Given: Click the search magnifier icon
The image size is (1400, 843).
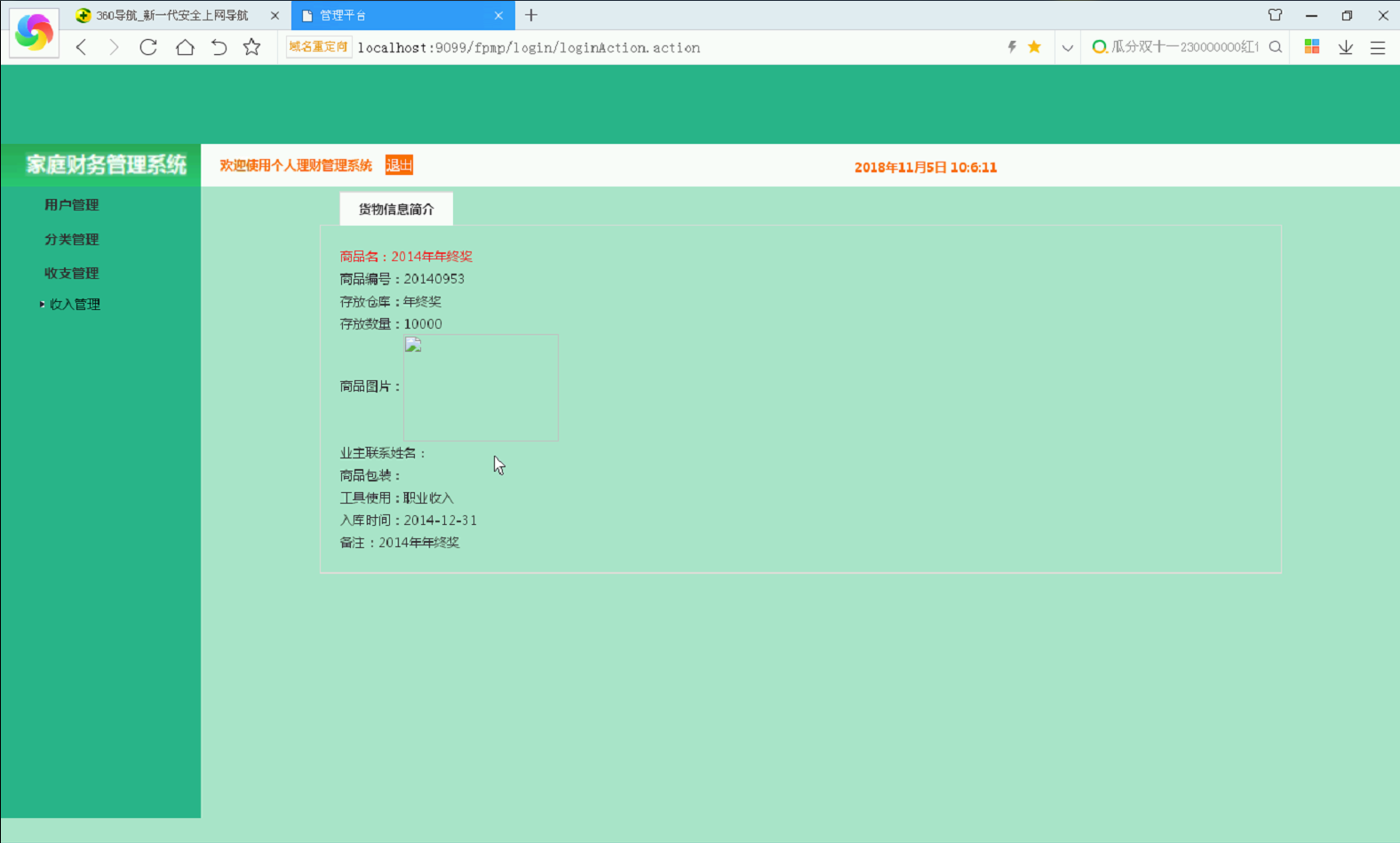Looking at the screenshot, I should [x=1276, y=47].
